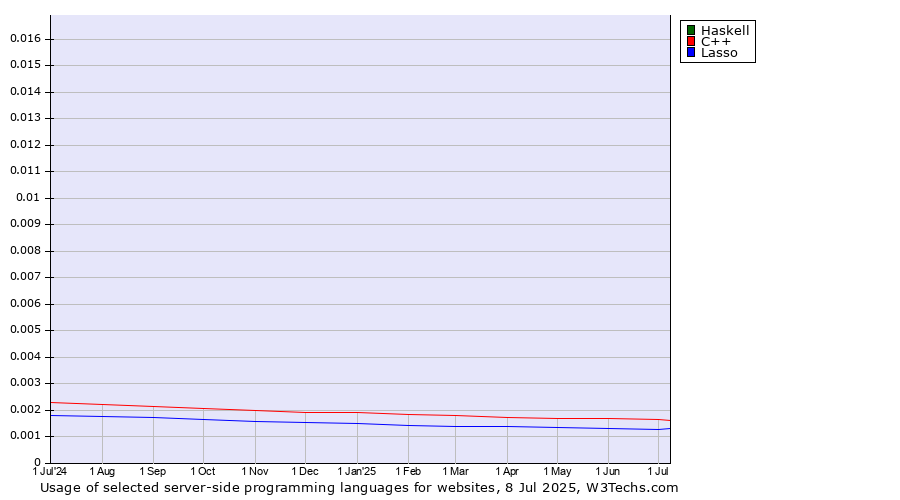Click the 0.013 y-axis value
This screenshot has width=900, height=500.
(26, 118)
